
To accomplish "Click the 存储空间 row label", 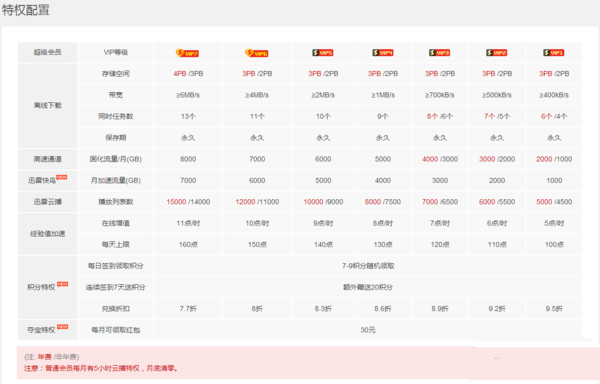I will (x=116, y=74).
